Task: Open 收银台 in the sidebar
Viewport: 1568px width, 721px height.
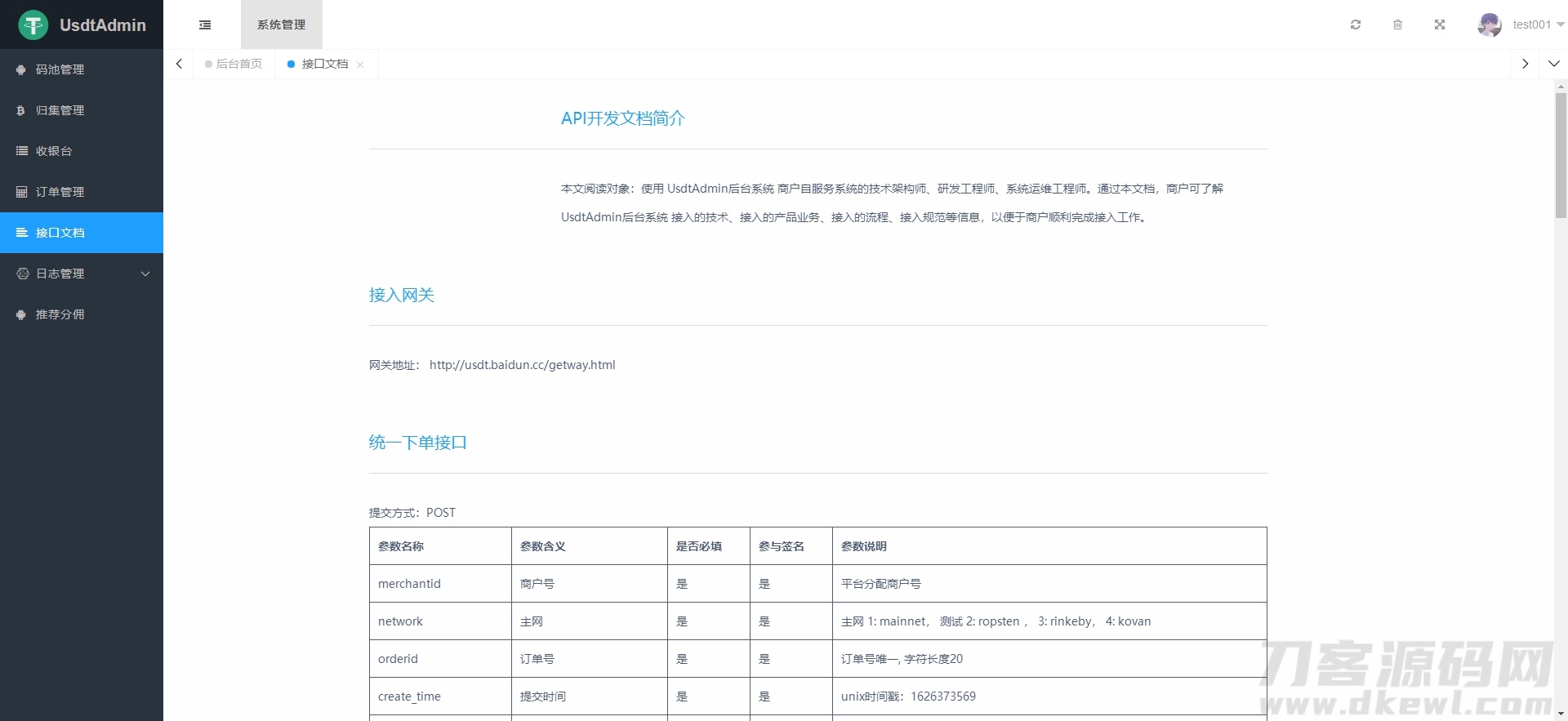Action: click(x=54, y=151)
